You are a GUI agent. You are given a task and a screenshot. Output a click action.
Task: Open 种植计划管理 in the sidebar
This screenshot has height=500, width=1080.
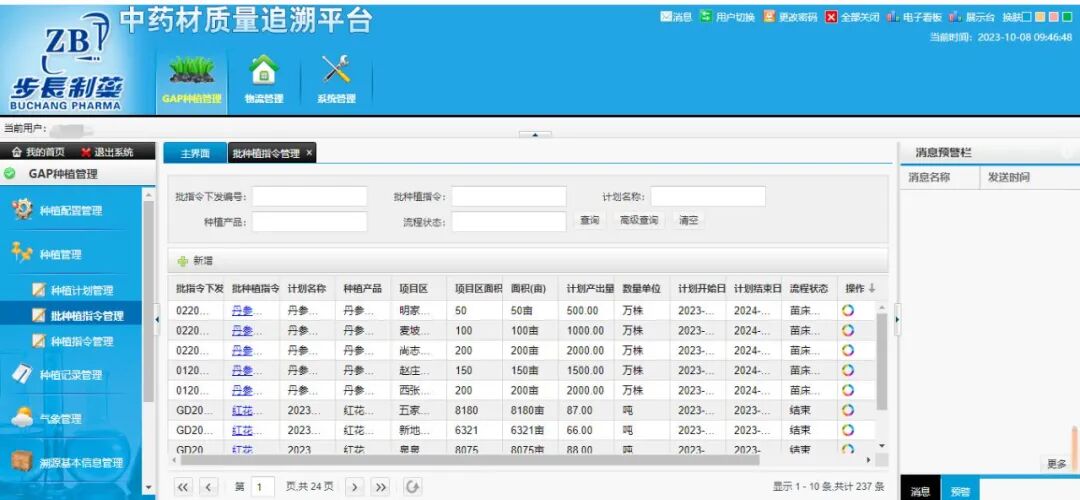coord(82,291)
